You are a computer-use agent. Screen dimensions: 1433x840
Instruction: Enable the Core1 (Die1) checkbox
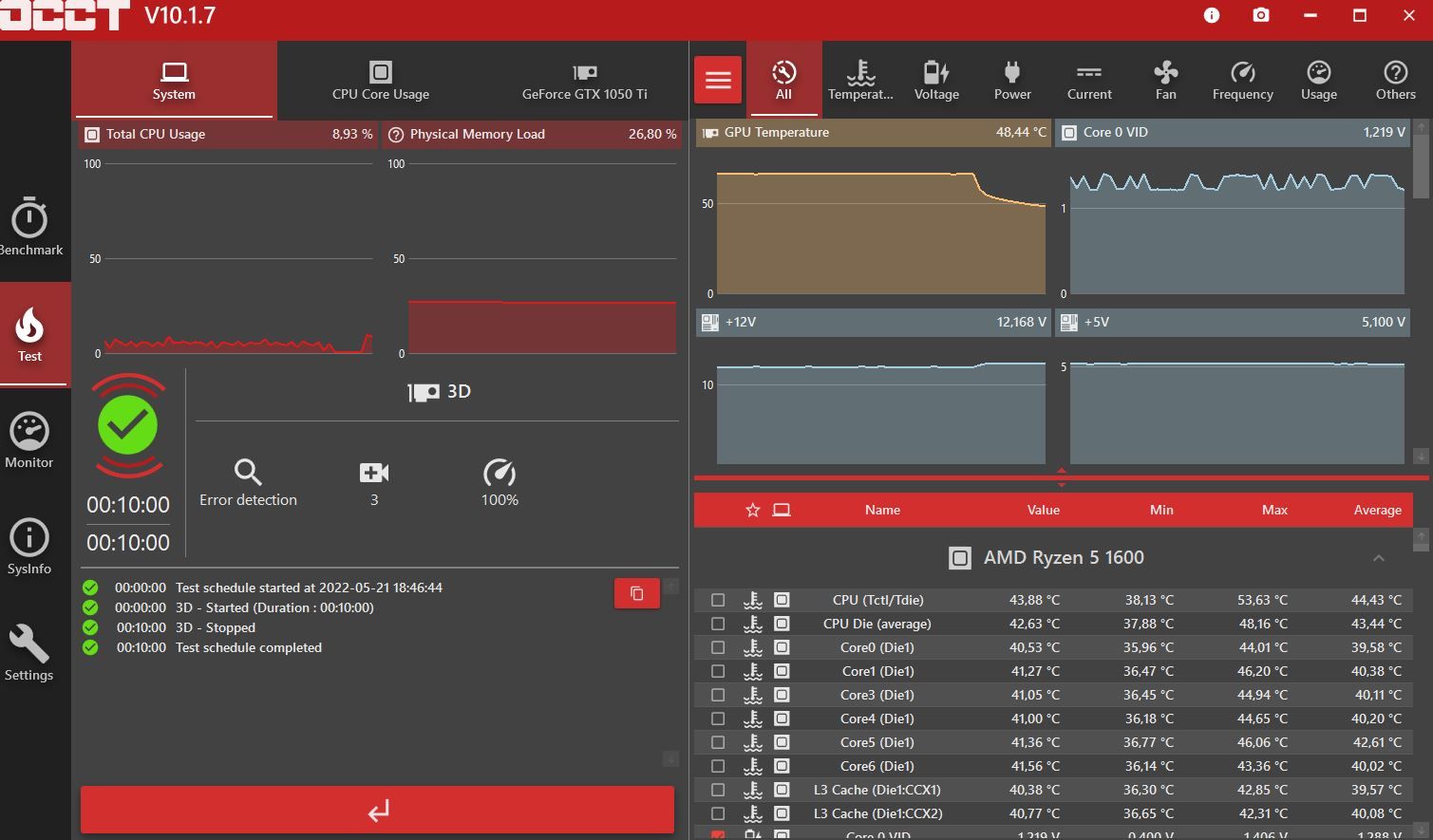click(718, 671)
